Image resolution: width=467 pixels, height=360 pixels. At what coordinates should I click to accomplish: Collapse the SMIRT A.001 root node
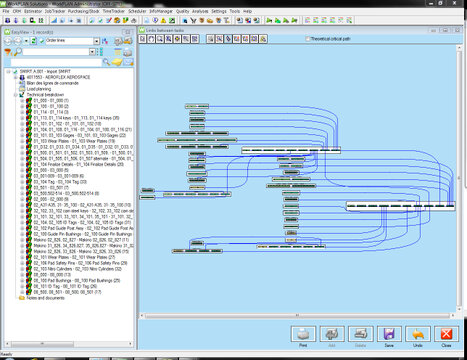point(8,72)
